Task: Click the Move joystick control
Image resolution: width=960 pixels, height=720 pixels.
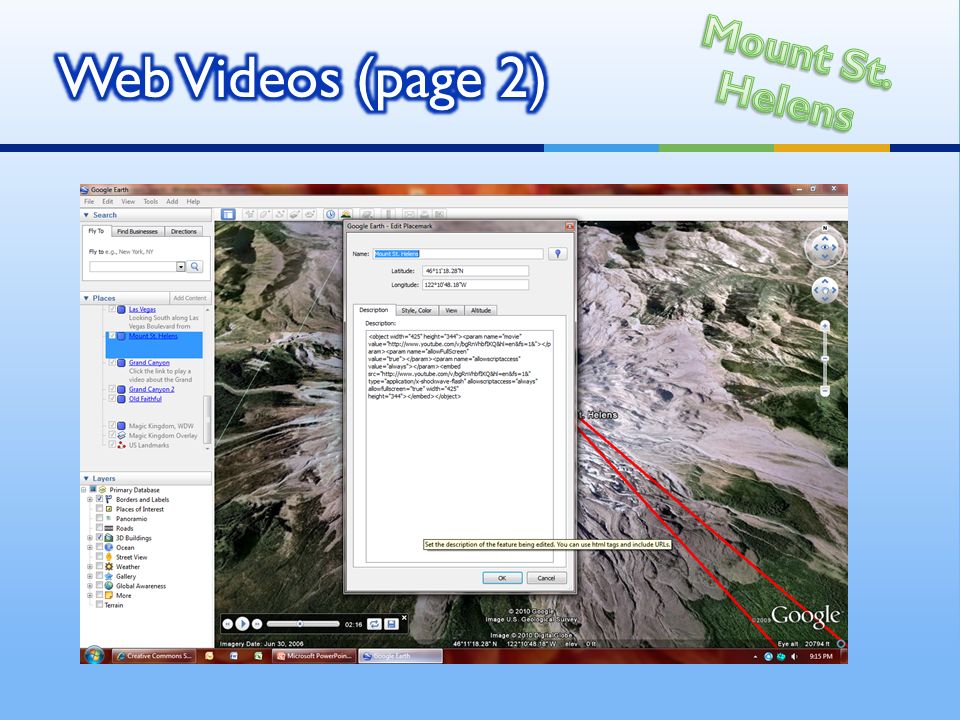Action: tap(825, 290)
